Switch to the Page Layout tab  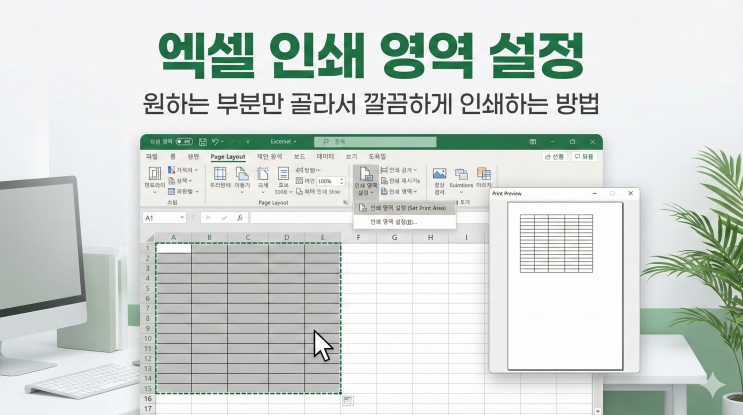point(228,157)
